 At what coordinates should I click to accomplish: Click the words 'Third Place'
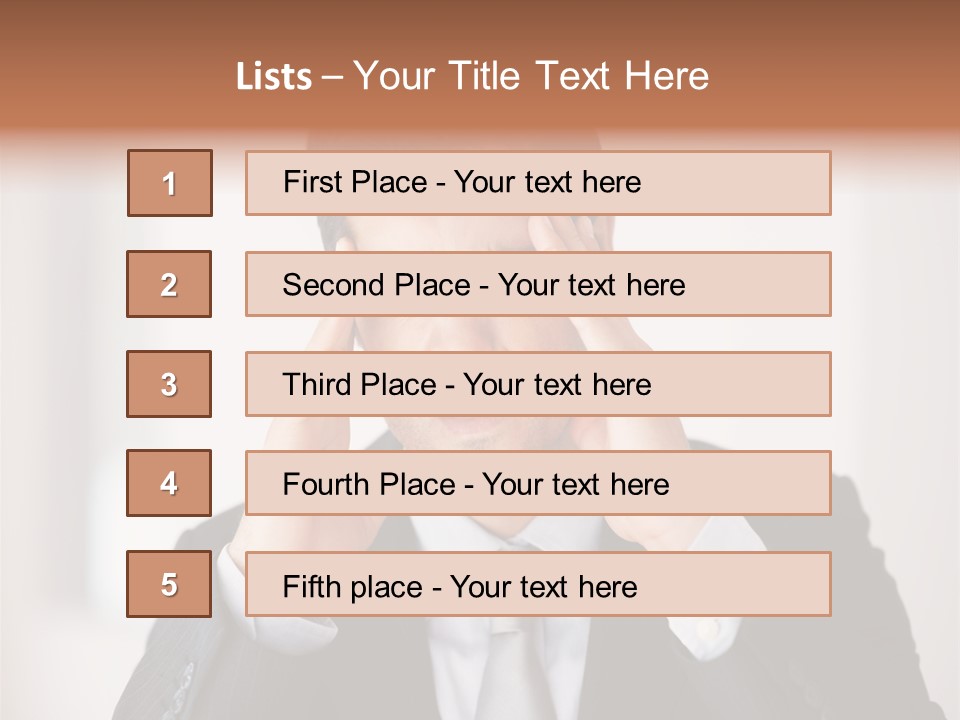359,384
